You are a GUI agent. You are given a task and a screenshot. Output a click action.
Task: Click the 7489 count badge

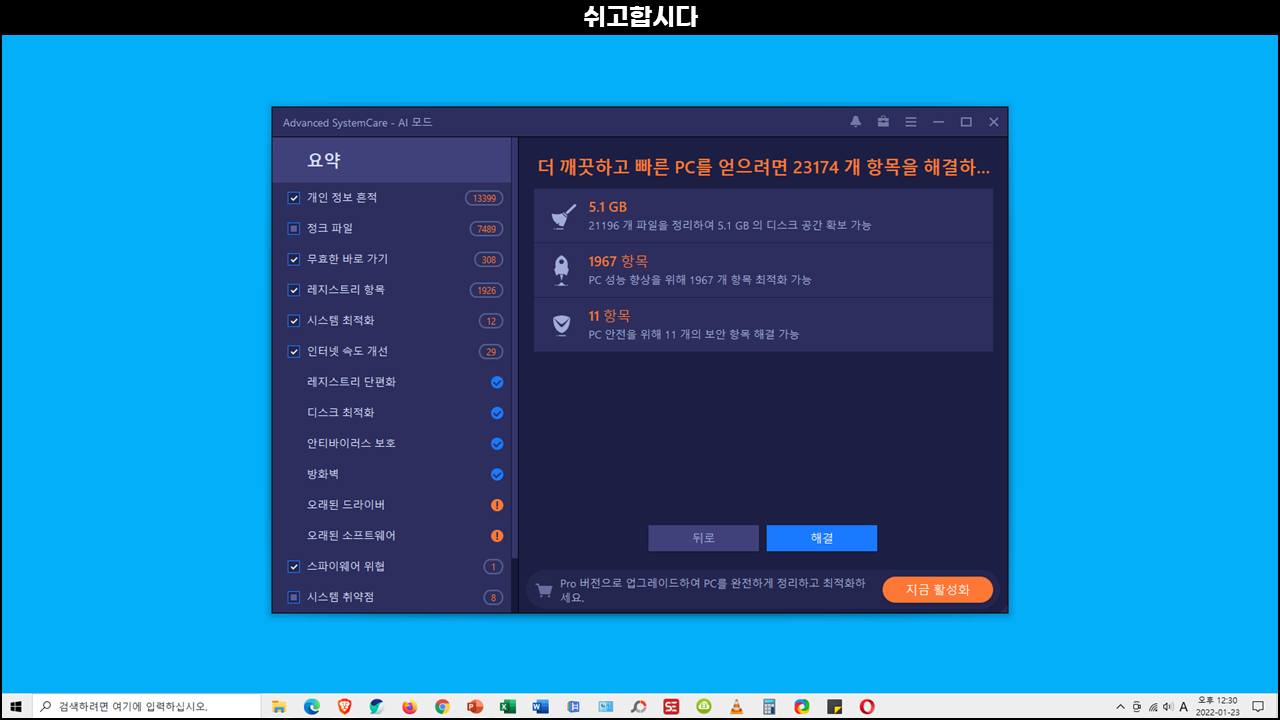click(486, 229)
